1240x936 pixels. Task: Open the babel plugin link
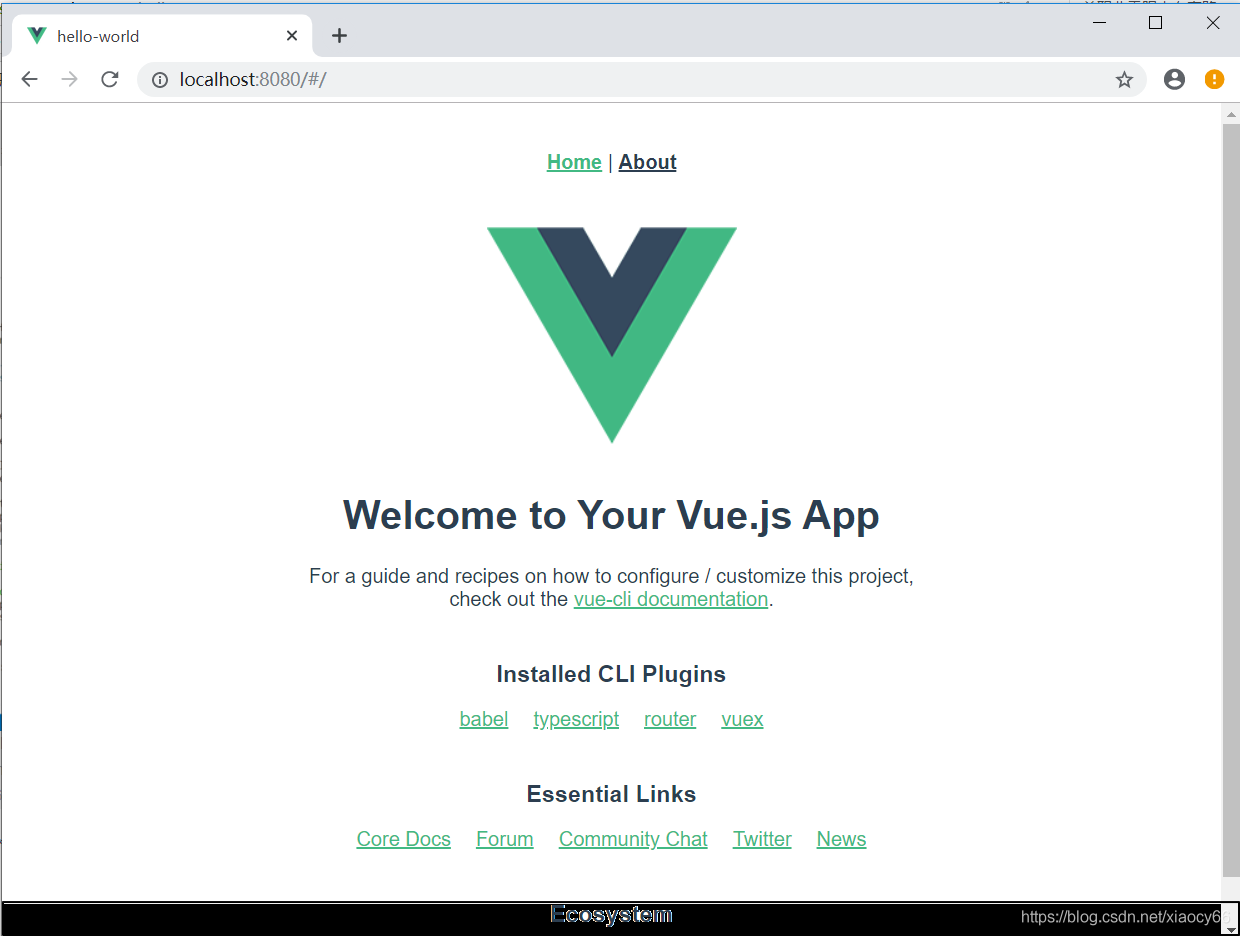click(x=484, y=719)
